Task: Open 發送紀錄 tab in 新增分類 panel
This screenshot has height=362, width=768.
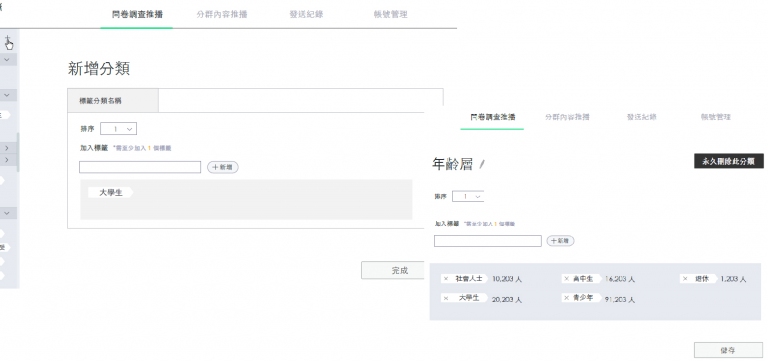Action: [306, 14]
